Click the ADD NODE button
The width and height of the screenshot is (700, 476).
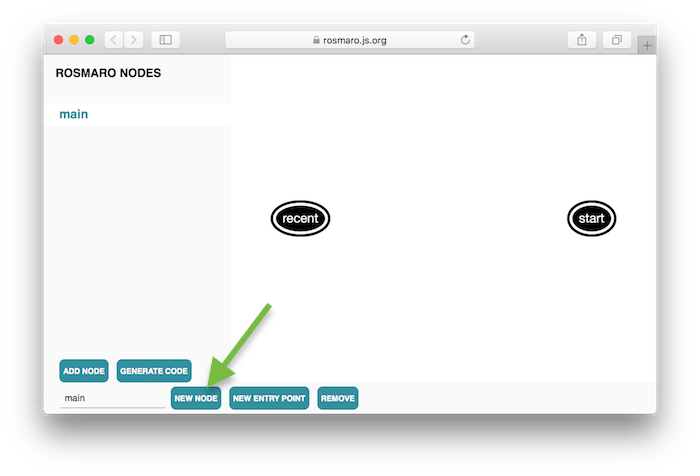[84, 371]
